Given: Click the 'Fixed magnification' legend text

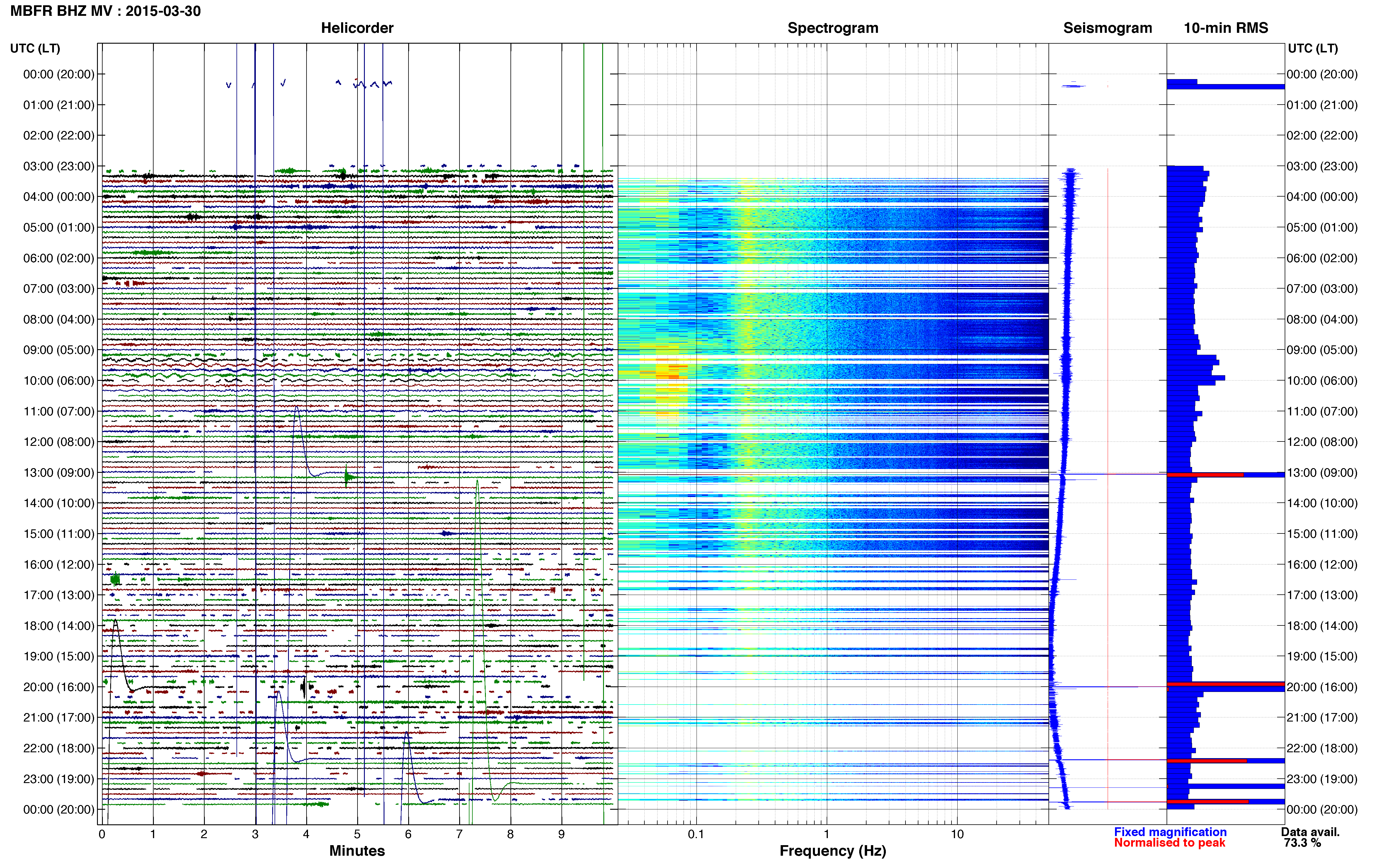Looking at the screenshot, I should coord(1170,832).
